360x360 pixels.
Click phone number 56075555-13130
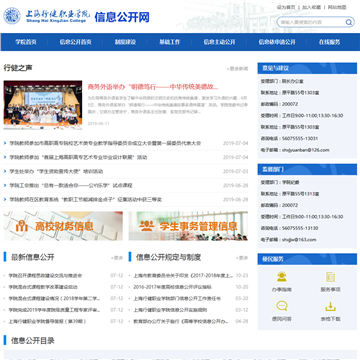click(x=300, y=228)
